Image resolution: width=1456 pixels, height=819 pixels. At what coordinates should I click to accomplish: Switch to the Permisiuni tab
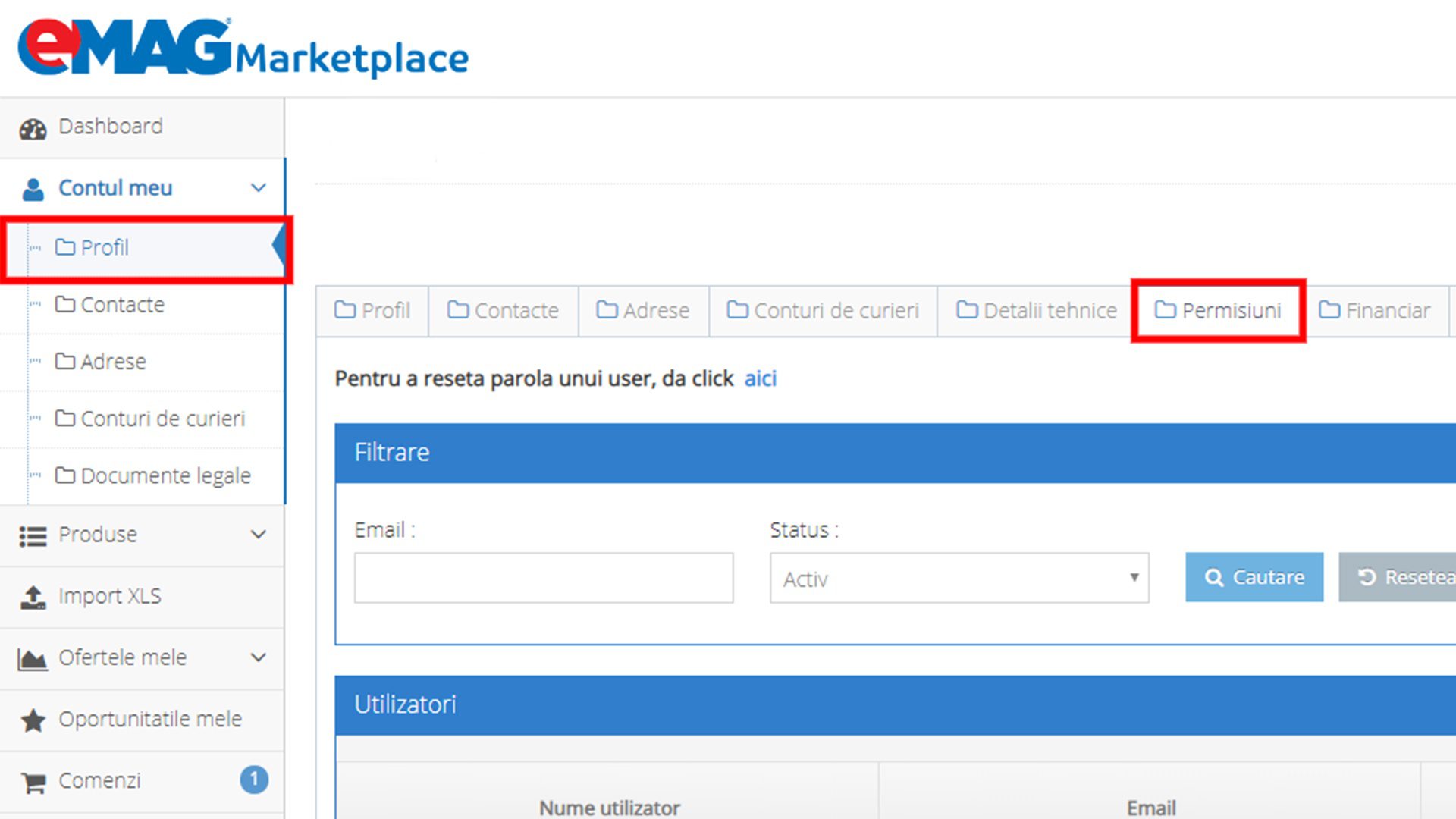pos(1219,310)
